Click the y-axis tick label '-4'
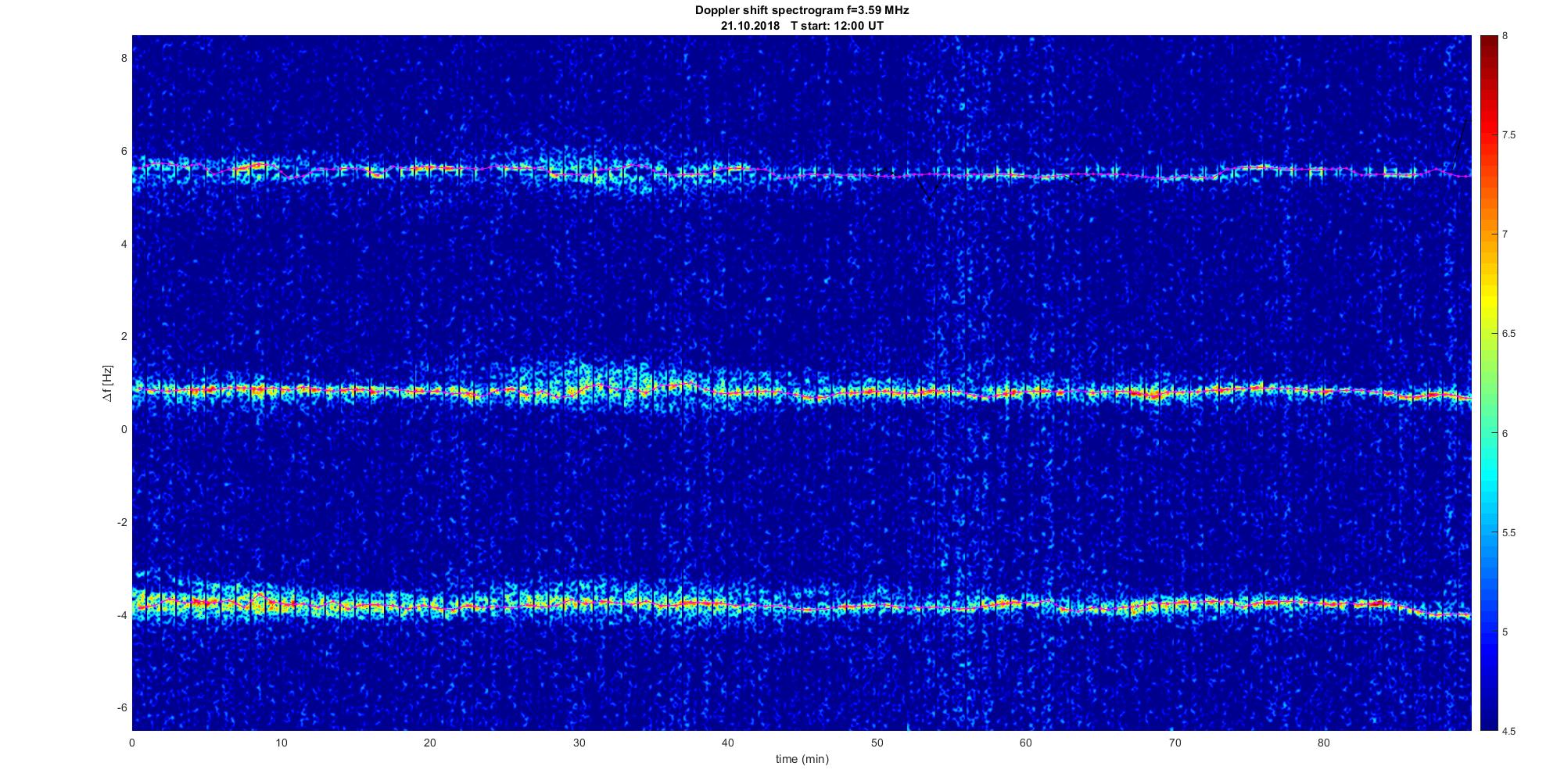This screenshot has width=1564, height=784. 122,615
